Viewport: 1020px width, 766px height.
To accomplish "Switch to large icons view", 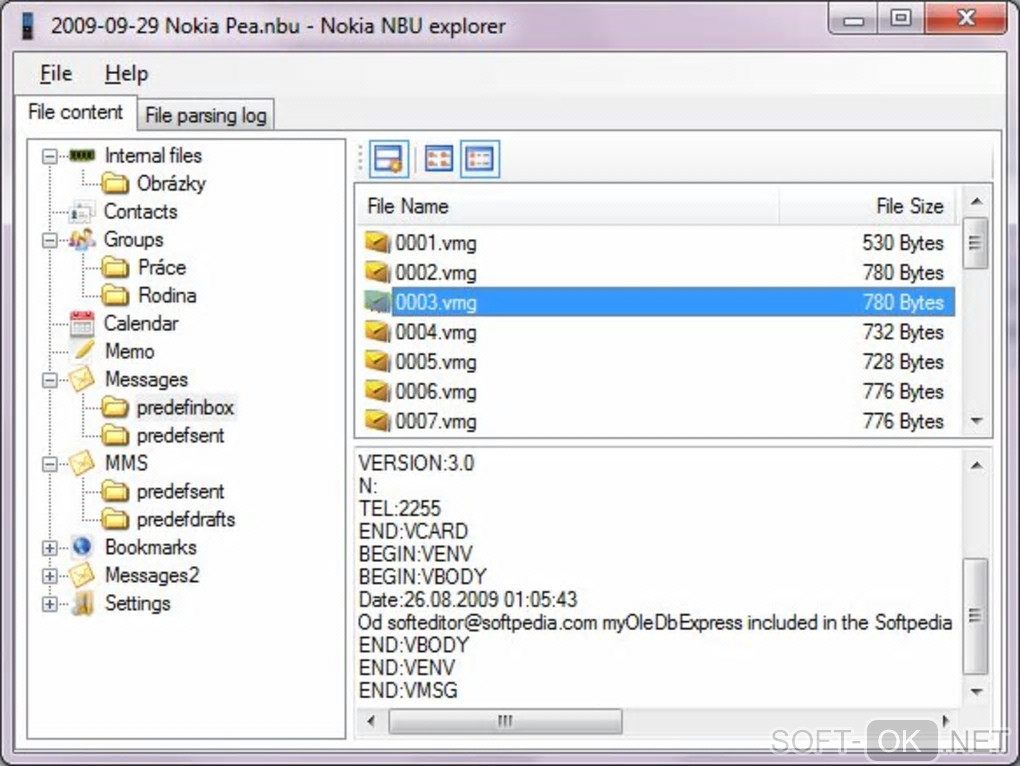I will 438,159.
